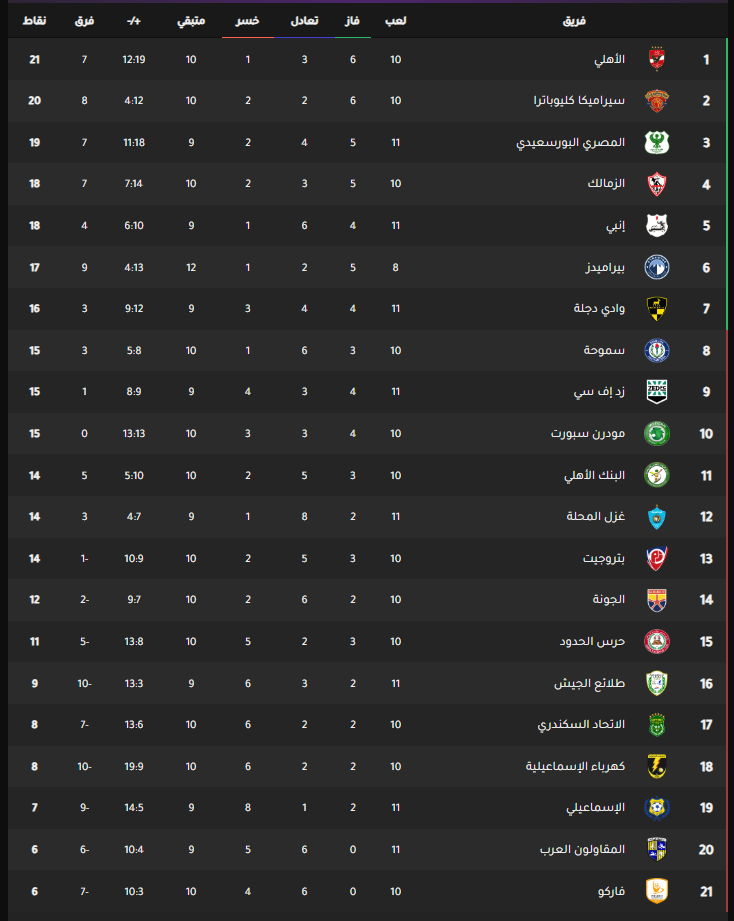Image resolution: width=734 pixels, height=921 pixels.
Task: Click the متبقي column header
Action: coord(190,21)
